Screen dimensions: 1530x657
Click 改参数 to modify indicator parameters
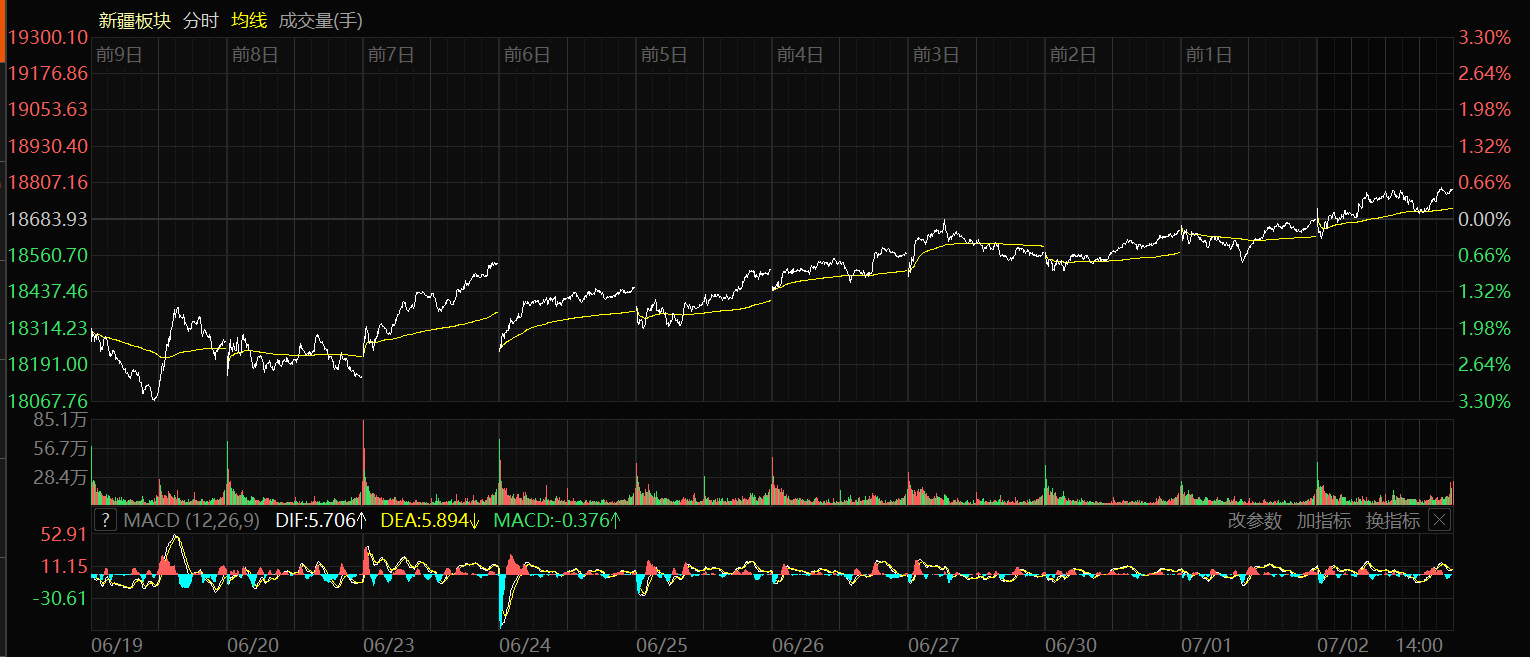click(x=1254, y=520)
